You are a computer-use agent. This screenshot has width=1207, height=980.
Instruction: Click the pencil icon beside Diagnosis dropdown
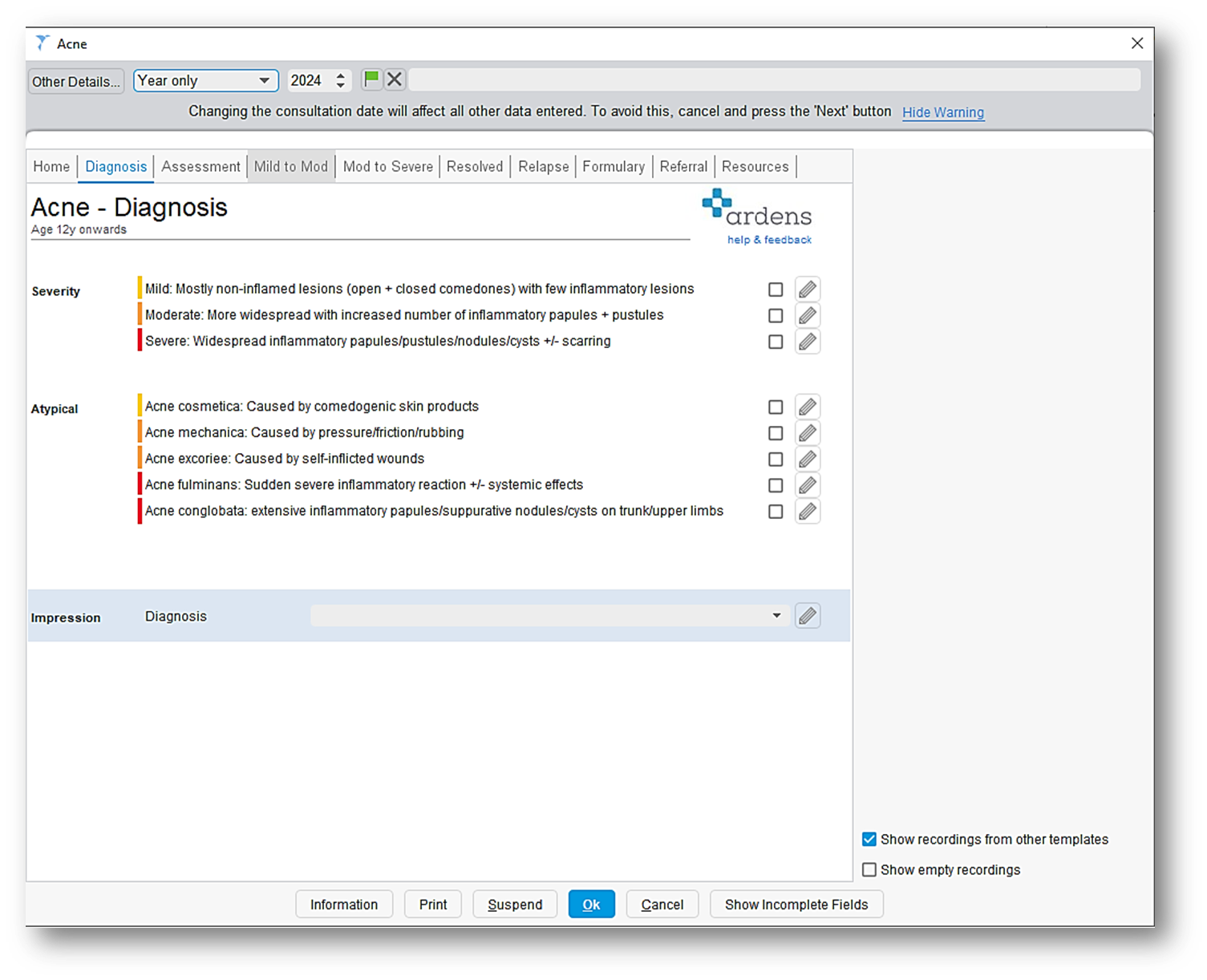(808, 616)
